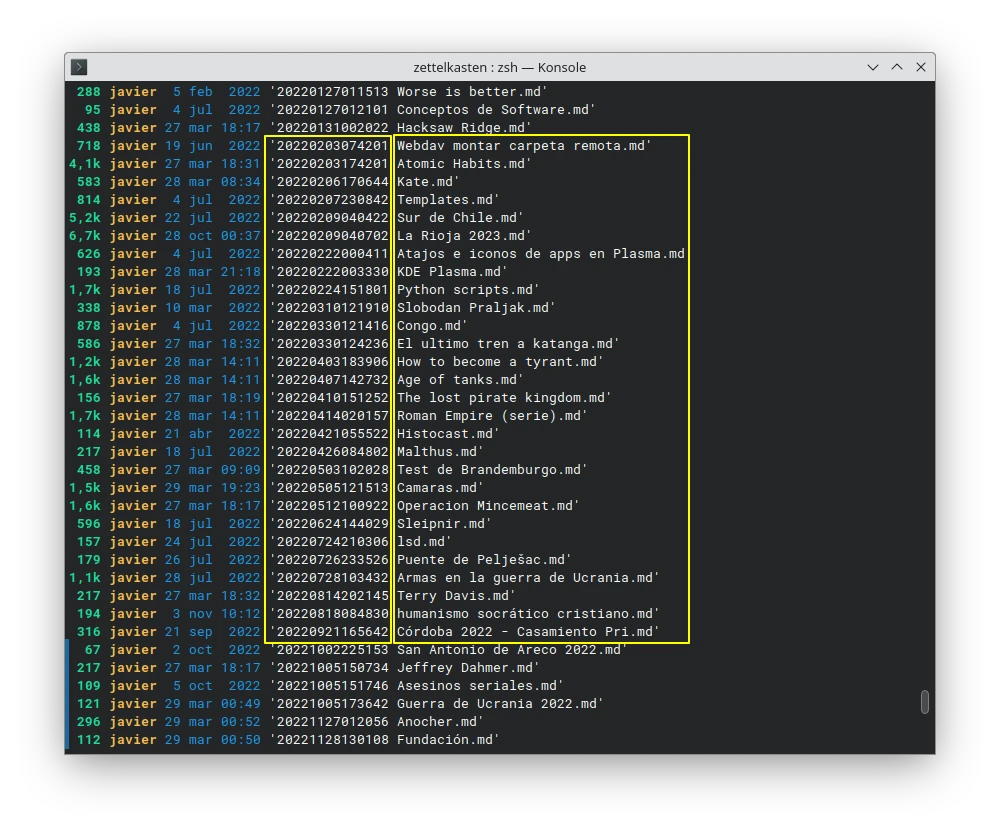The height and width of the screenshot is (831, 1000).
Task: Click on 'Python scripts.md' entry
Action: click(x=468, y=290)
